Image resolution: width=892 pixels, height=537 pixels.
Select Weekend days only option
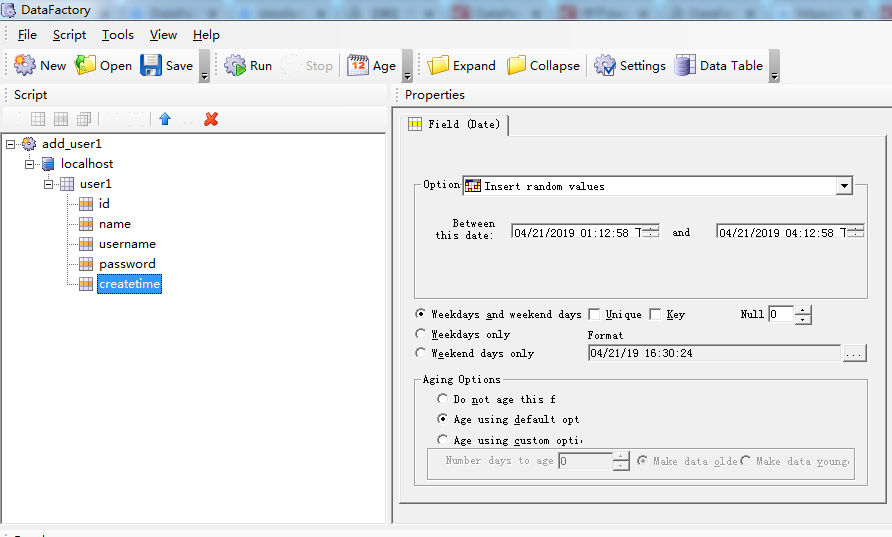[x=420, y=353]
